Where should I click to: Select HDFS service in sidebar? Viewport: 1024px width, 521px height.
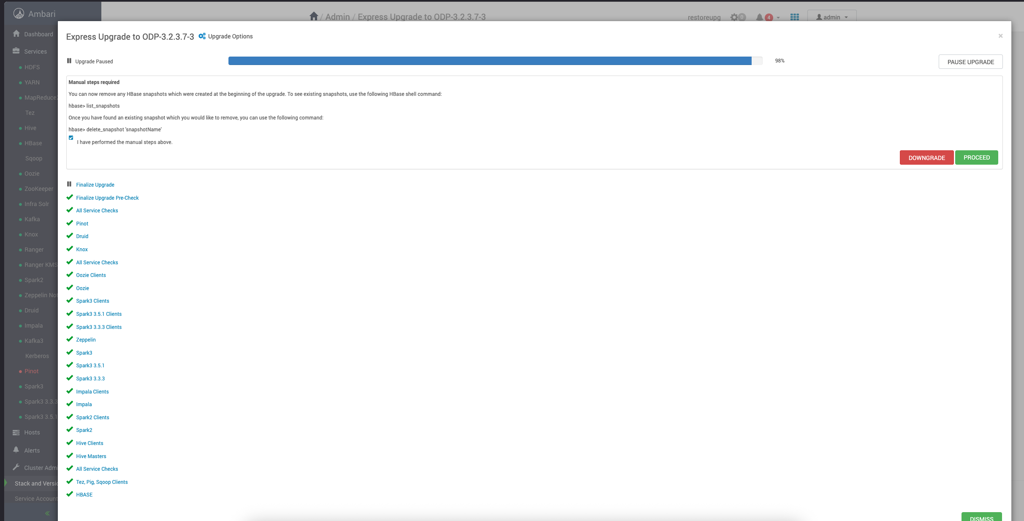coord(32,67)
